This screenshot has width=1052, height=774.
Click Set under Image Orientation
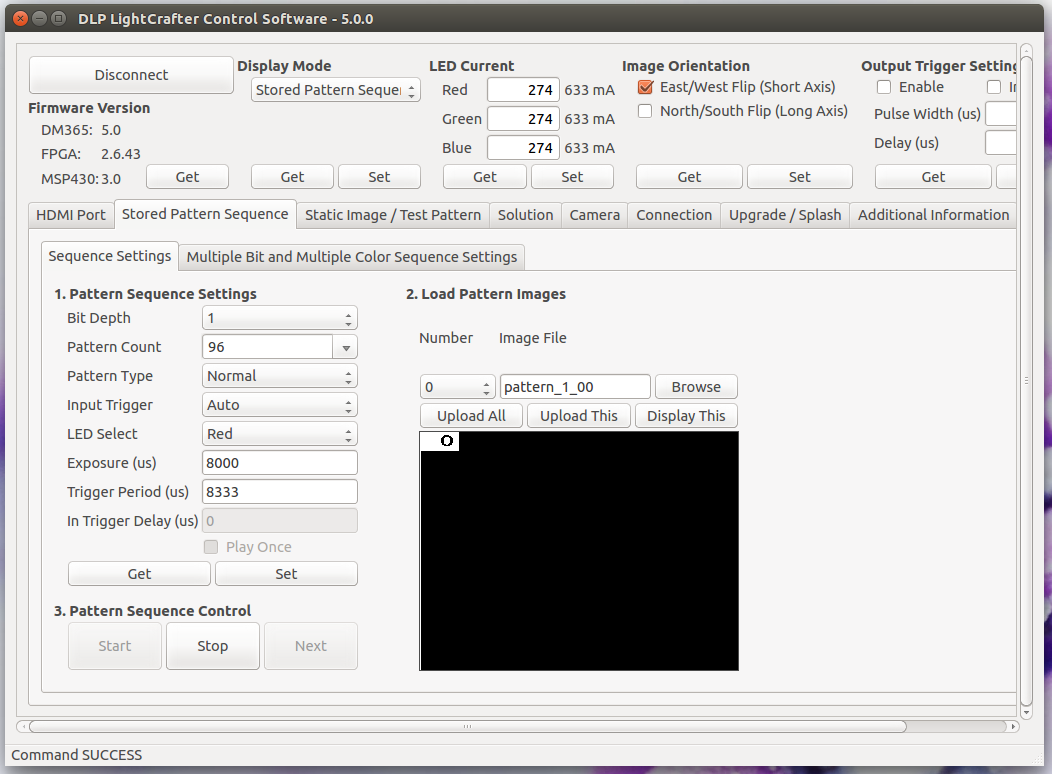pyautogui.click(x=800, y=177)
